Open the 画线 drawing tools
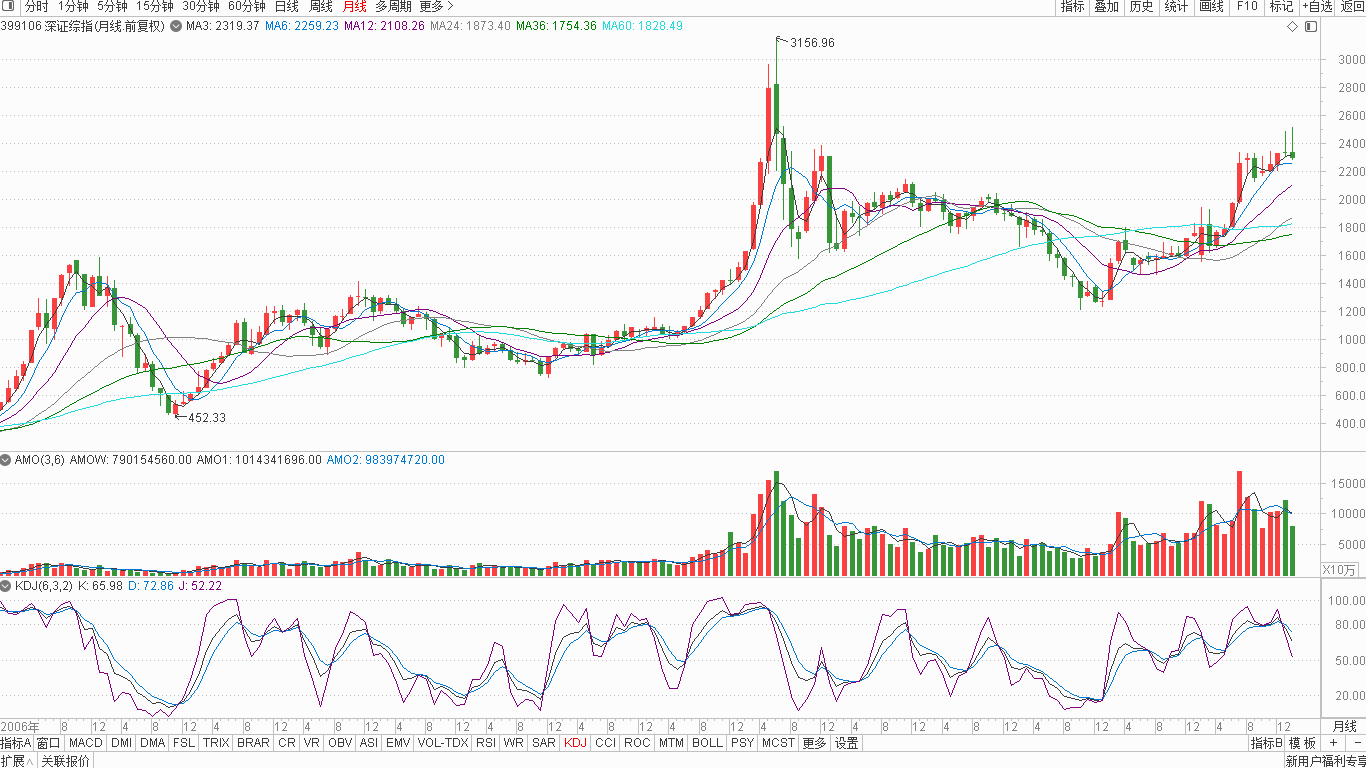 click(1211, 6)
